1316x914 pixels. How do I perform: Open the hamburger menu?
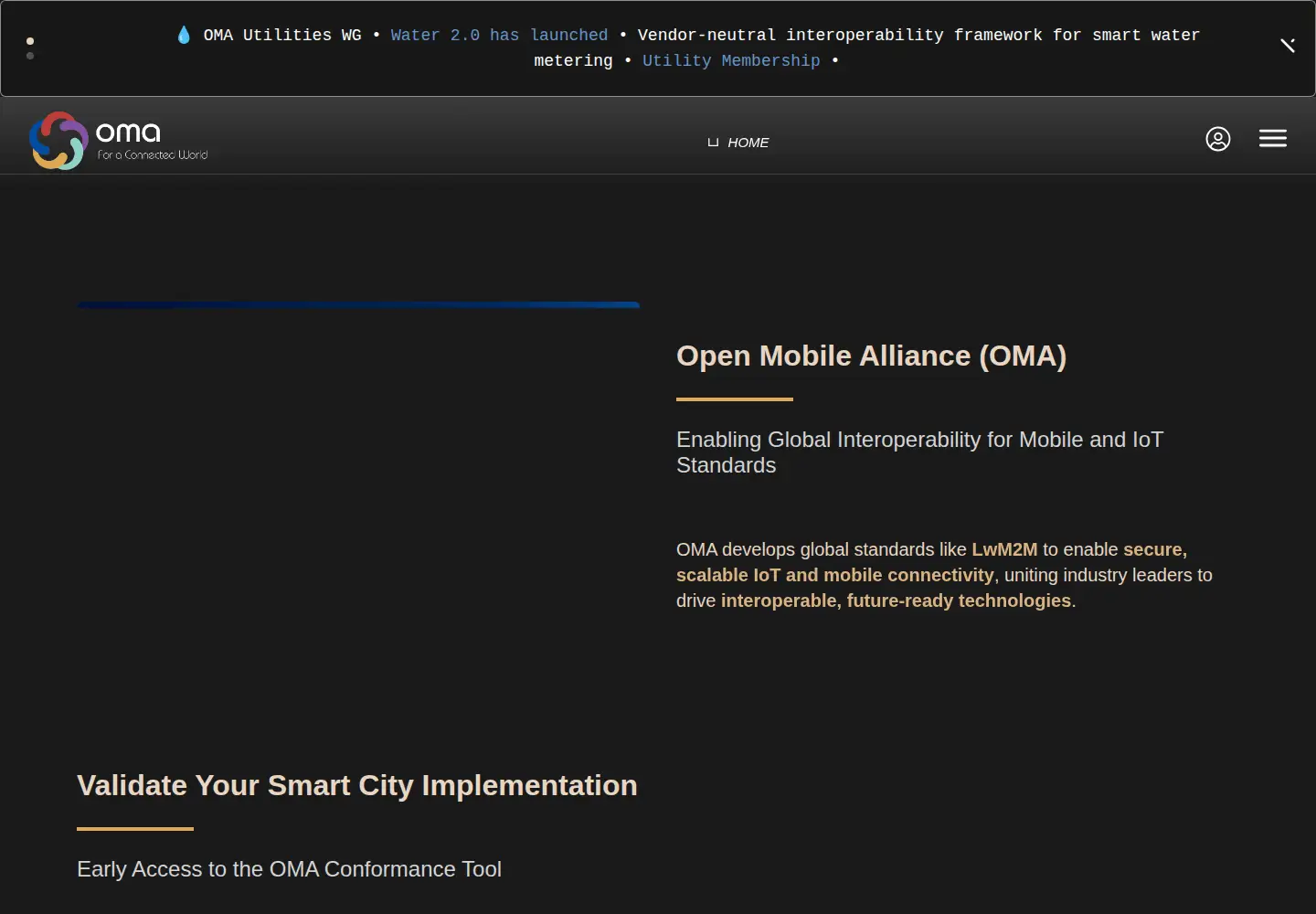[x=1272, y=139]
